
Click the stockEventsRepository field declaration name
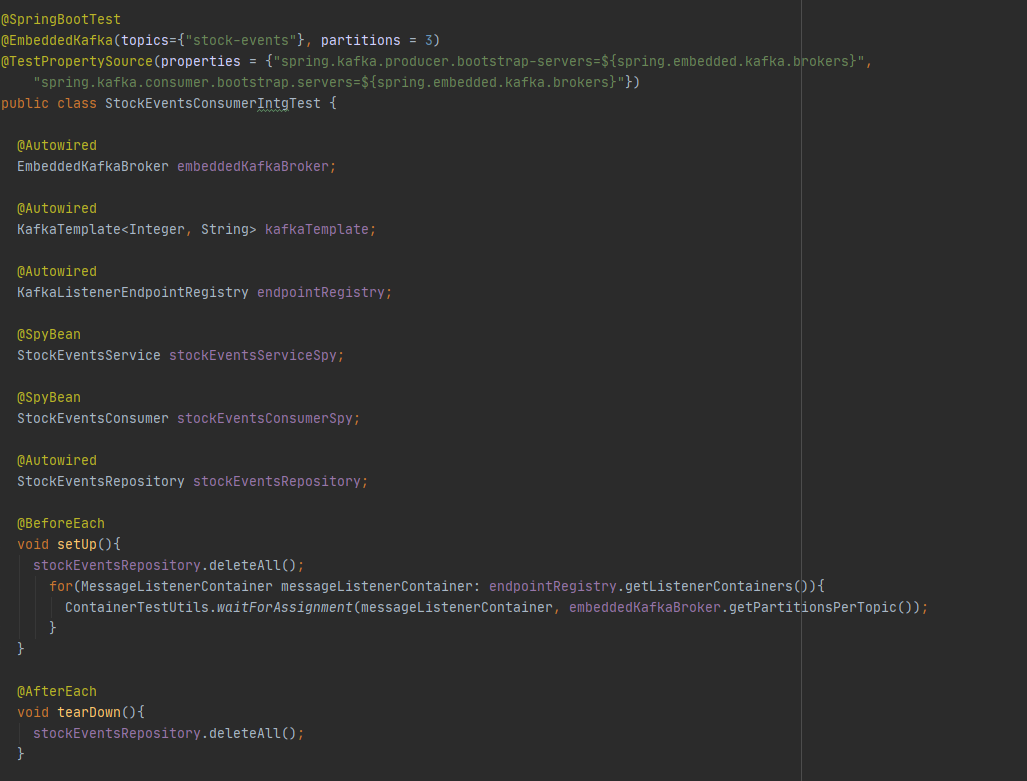(x=276, y=482)
